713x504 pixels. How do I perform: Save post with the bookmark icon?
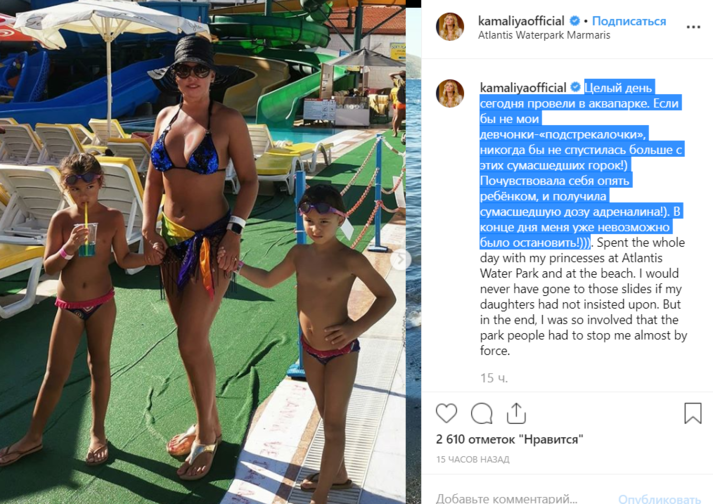click(693, 413)
